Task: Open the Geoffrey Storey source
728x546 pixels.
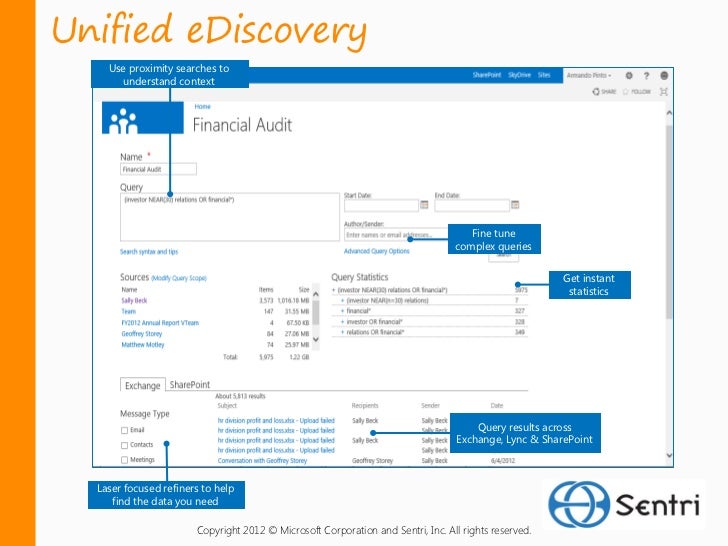Action: (142, 334)
